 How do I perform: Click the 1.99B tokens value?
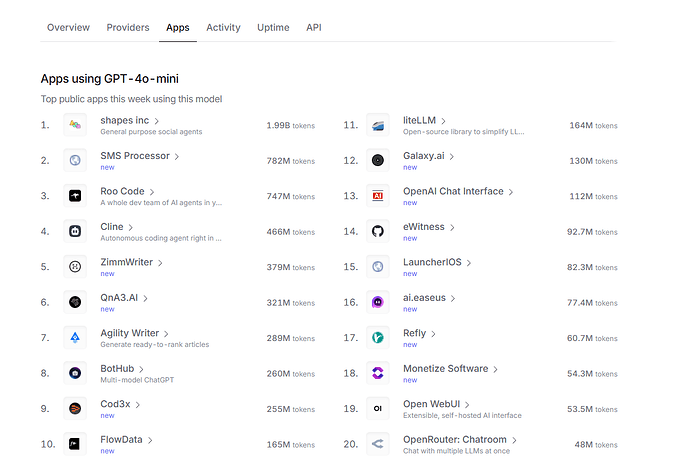tap(290, 125)
